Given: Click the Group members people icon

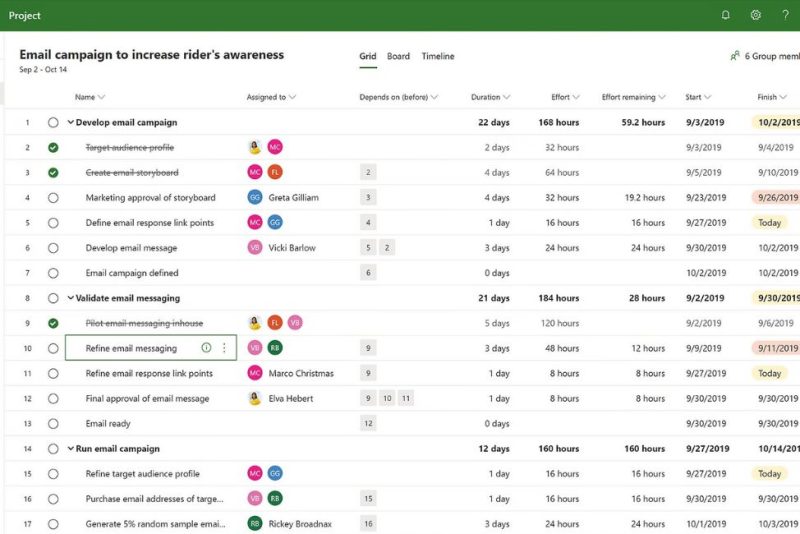Looking at the screenshot, I should [735, 57].
